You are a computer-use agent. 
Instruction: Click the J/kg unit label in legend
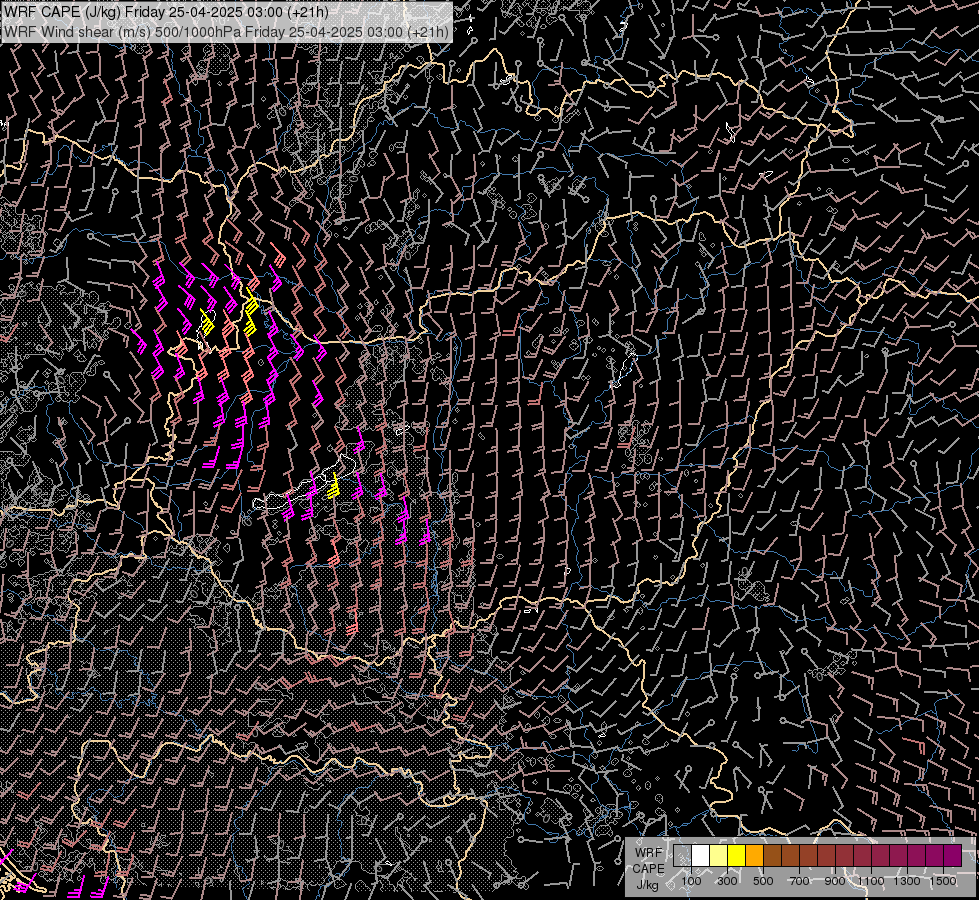(x=647, y=885)
